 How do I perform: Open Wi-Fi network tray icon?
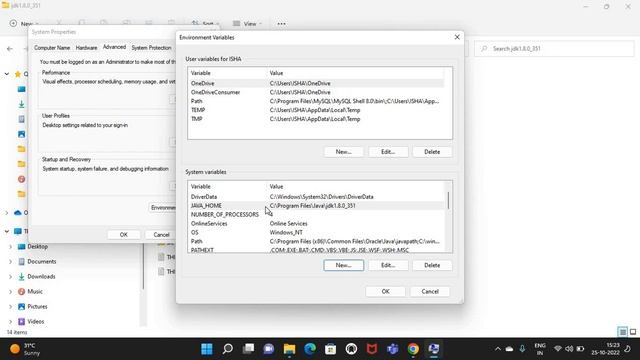[558, 349]
